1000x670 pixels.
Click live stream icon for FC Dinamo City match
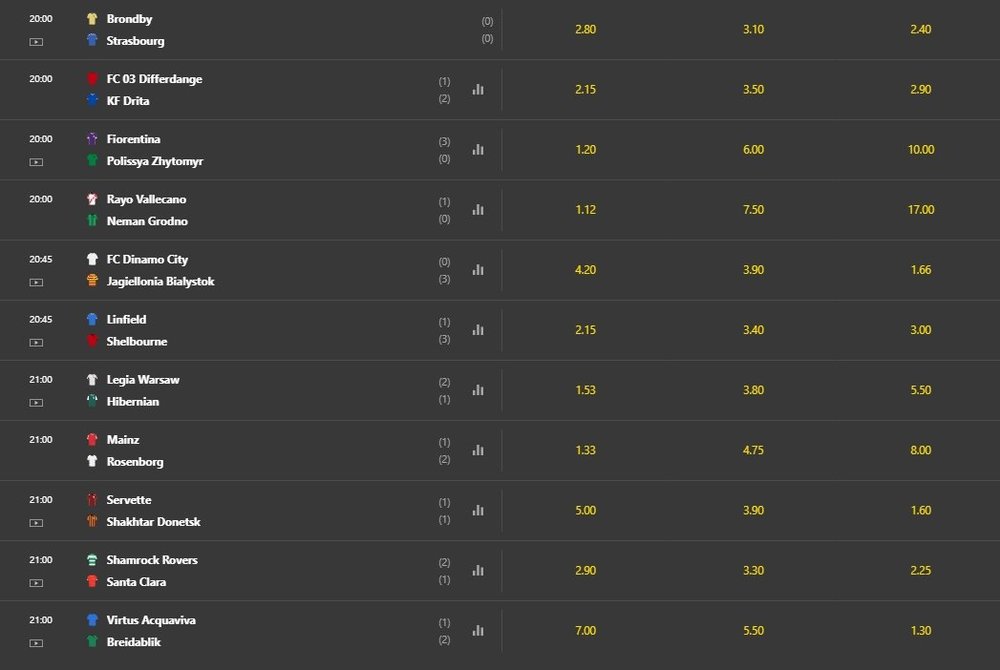coord(36,282)
